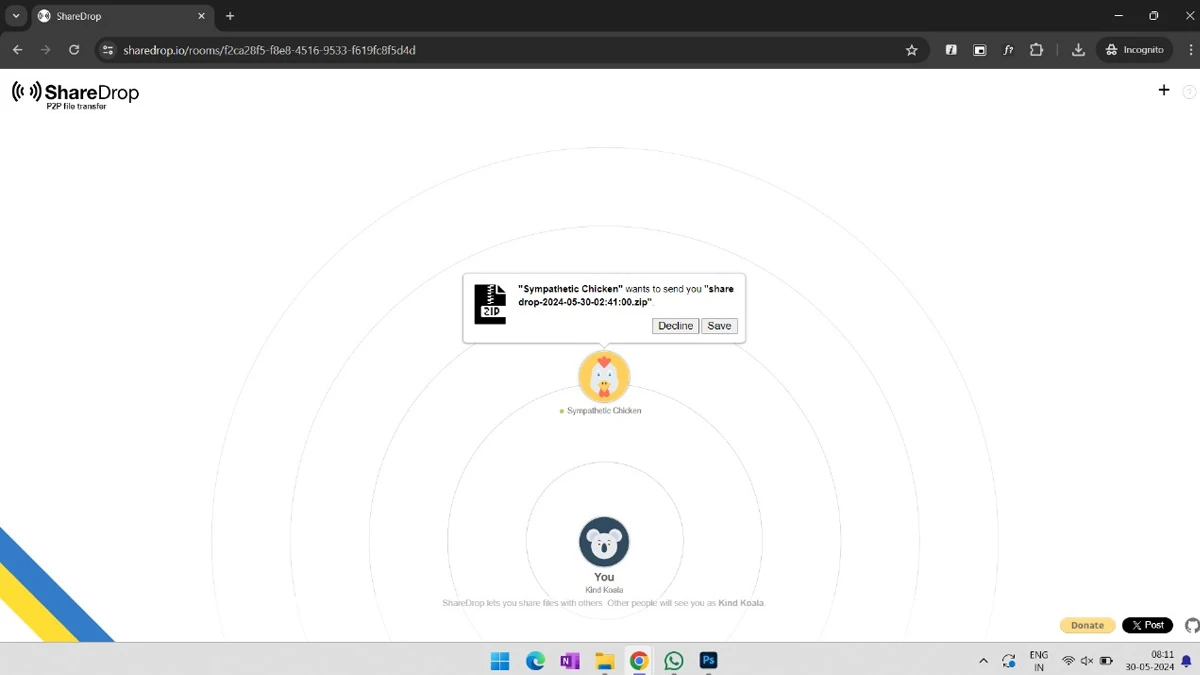Launch Microsoft Edge from the taskbar
Image resolution: width=1200 pixels, height=675 pixels.
pos(535,660)
